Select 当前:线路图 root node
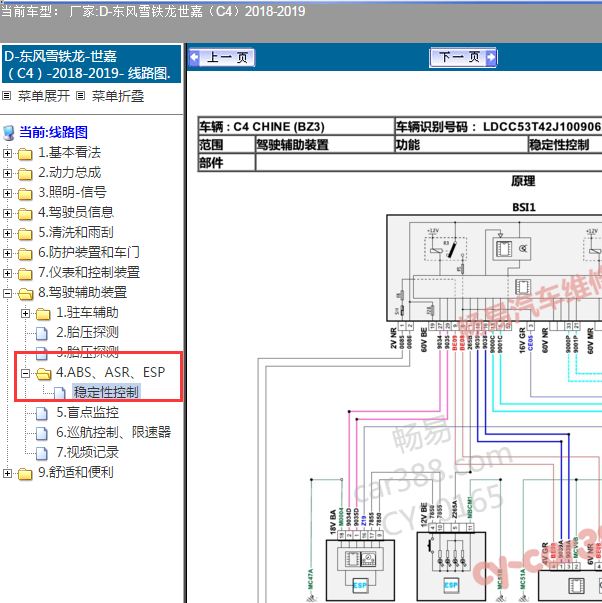Image resolution: width=602 pixels, height=603 pixels. coord(53,132)
